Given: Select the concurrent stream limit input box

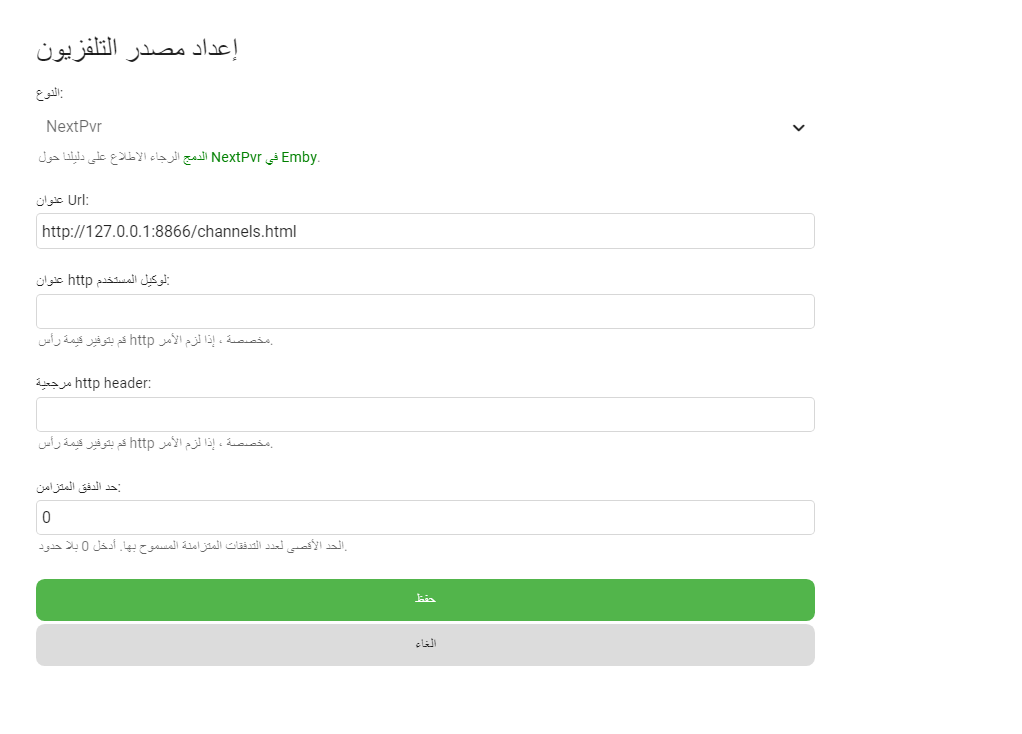Looking at the screenshot, I should coord(425,518).
